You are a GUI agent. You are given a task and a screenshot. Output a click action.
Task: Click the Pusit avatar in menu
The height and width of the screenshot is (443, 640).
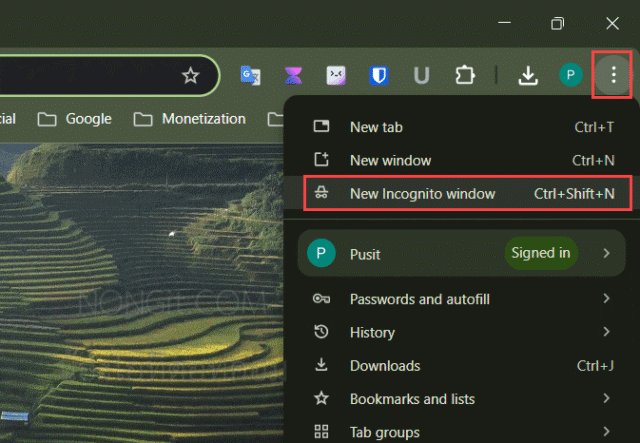coord(321,253)
